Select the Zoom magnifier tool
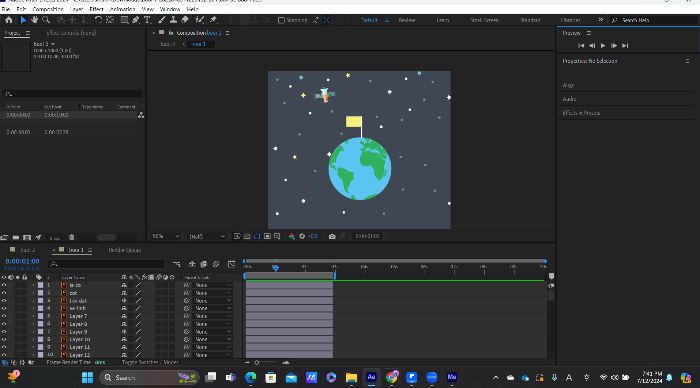700x388 pixels. [46, 20]
